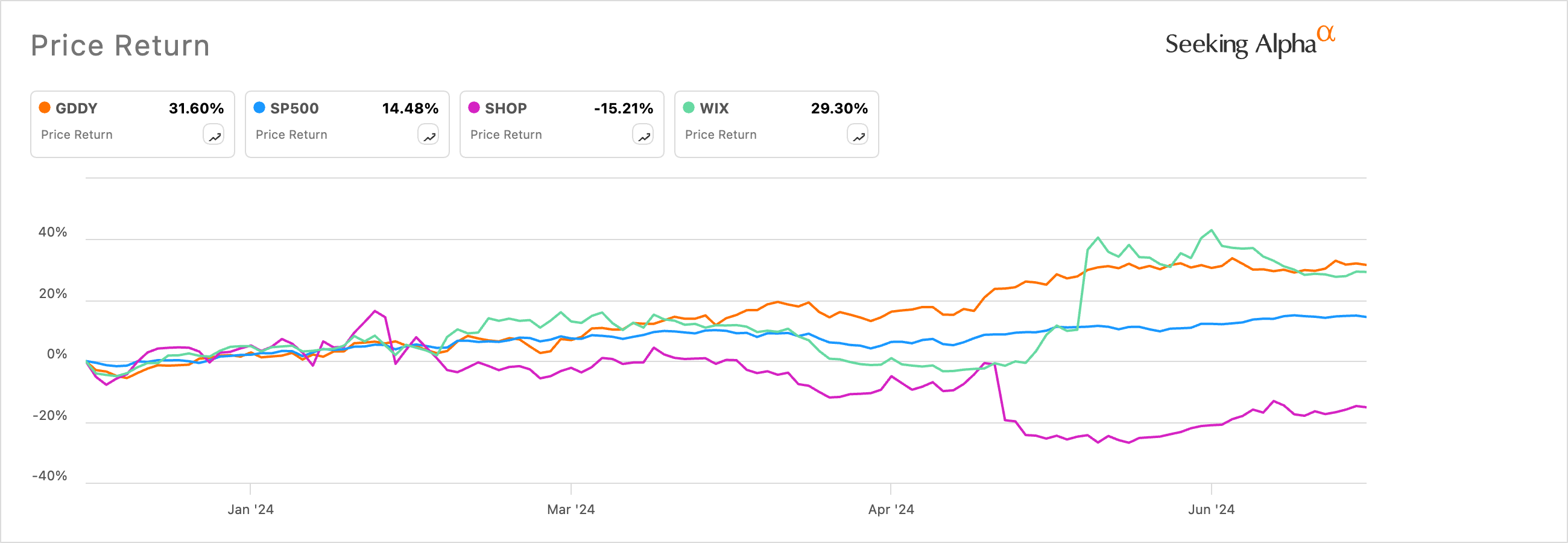Click the orange GDDY legend dot

pyautogui.click(x=45, y=108)
